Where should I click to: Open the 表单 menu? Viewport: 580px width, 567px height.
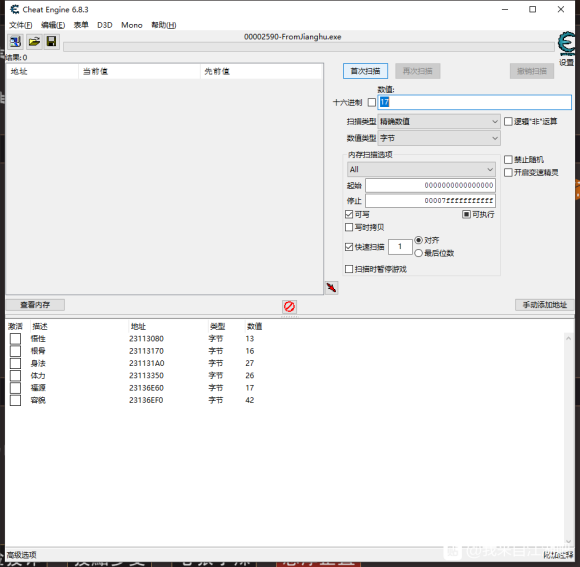81,25
